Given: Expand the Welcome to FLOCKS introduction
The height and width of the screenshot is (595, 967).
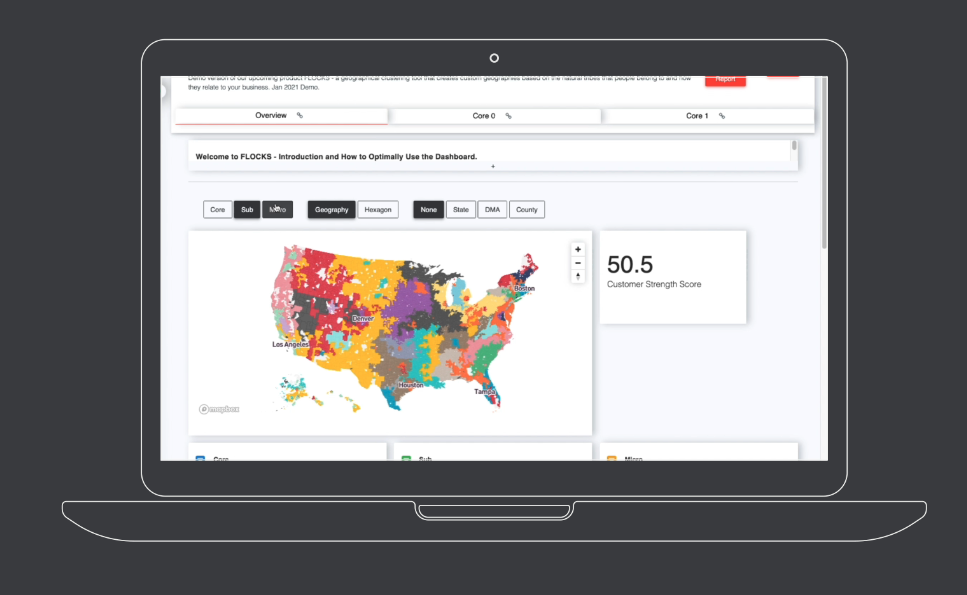Looking at the screenshot, I should pyautogui.click(x=493, y=166).
